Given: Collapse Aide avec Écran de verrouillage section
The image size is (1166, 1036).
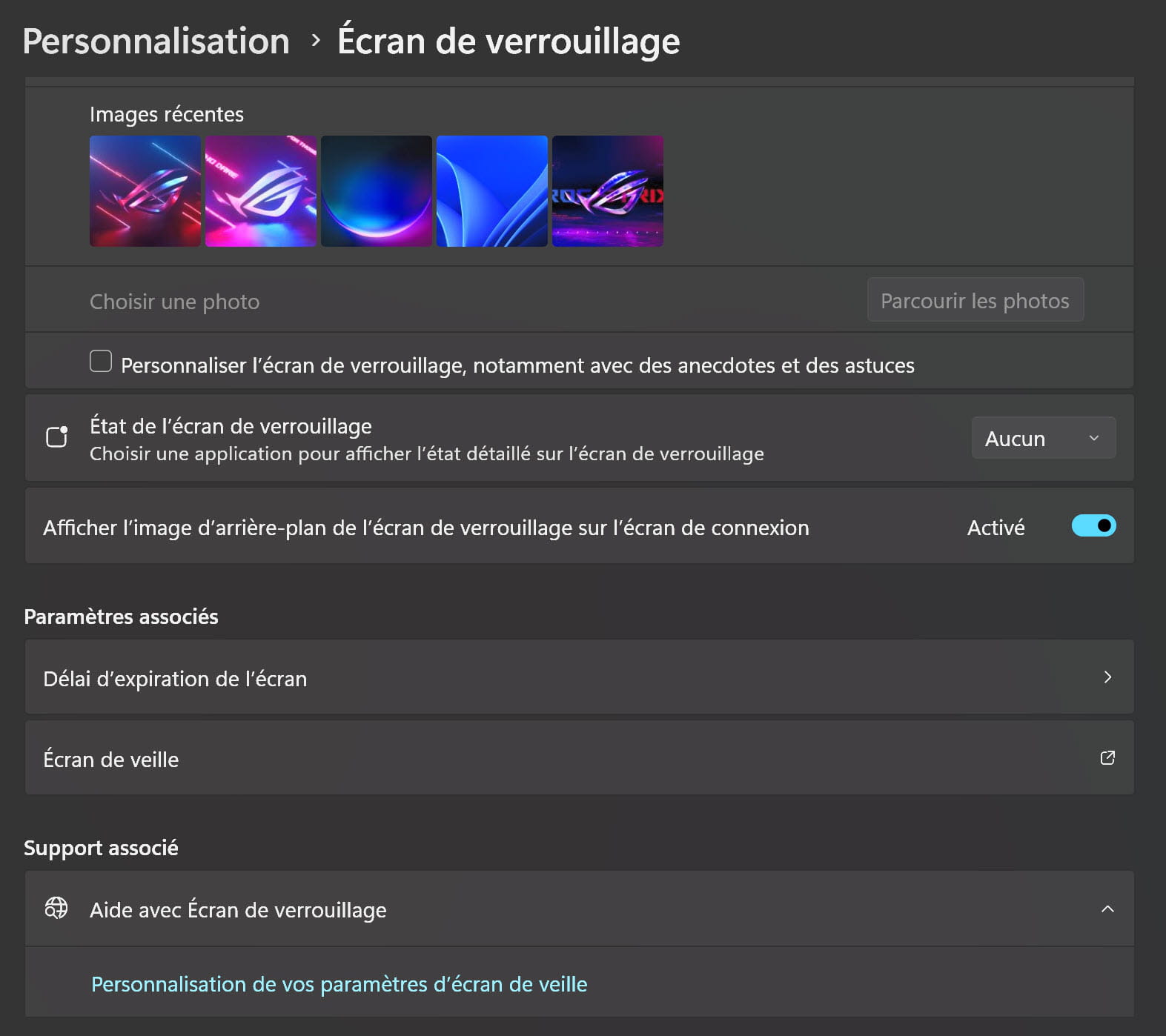Looking at the screenshot, I should (x=1107, y=909).
